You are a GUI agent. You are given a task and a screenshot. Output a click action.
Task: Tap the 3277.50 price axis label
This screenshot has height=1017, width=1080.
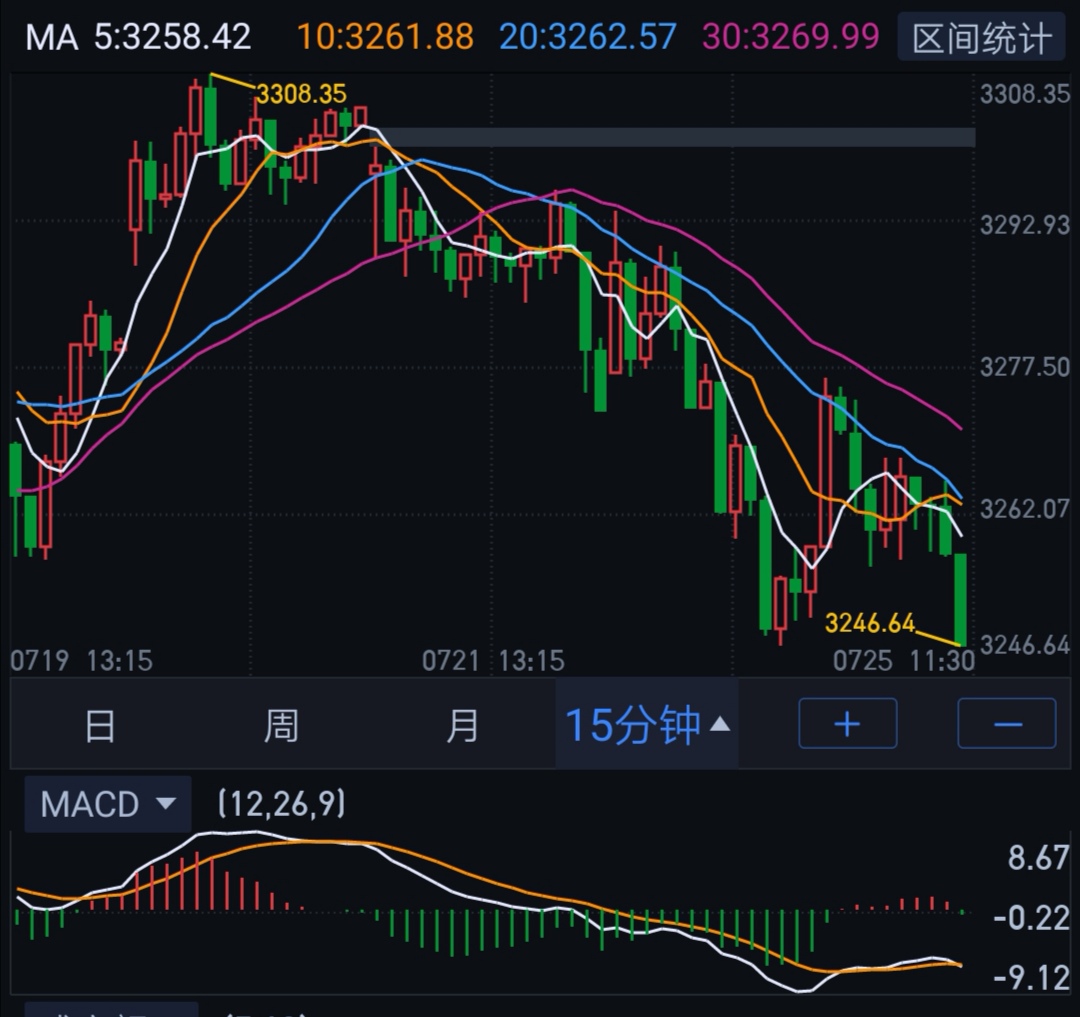(1025, 366)
